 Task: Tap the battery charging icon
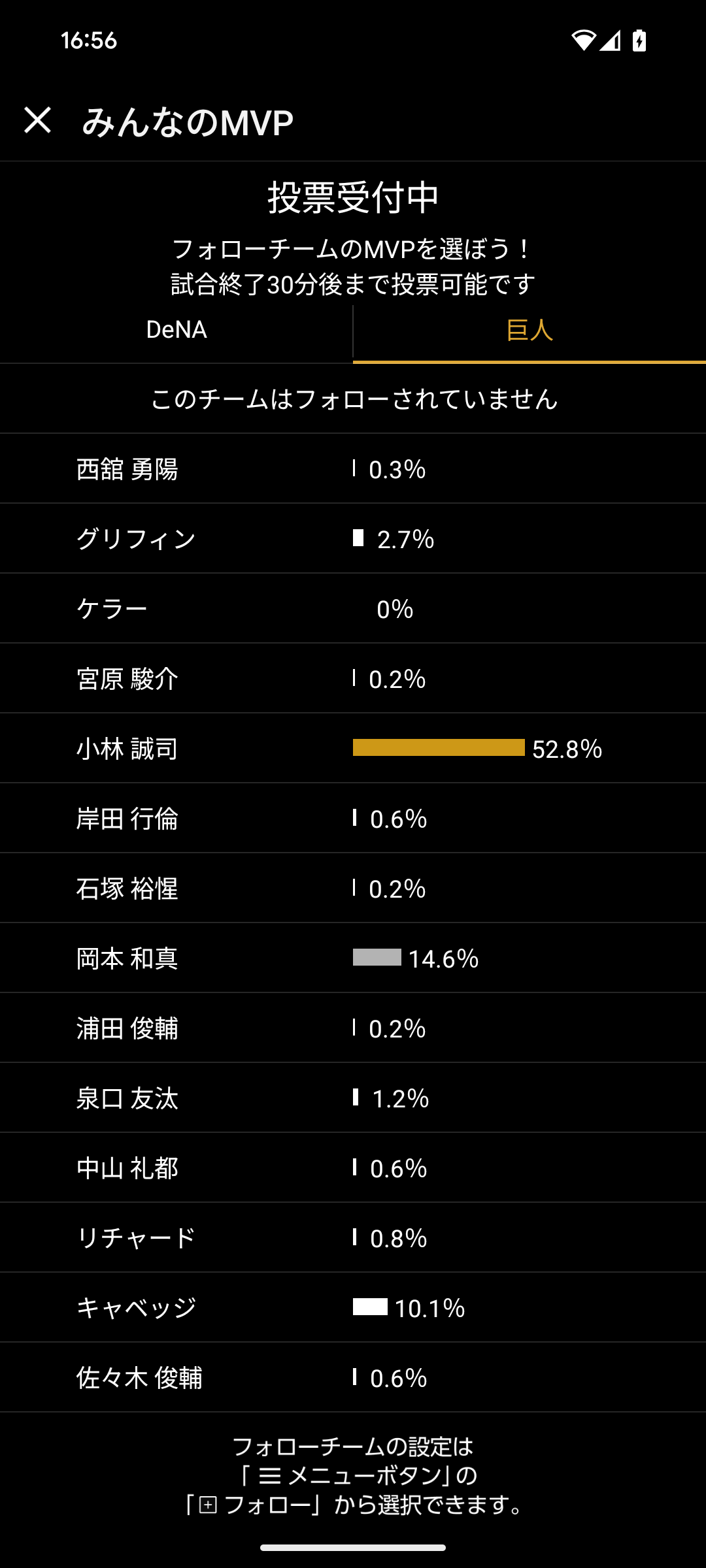(x=639, y=41)
